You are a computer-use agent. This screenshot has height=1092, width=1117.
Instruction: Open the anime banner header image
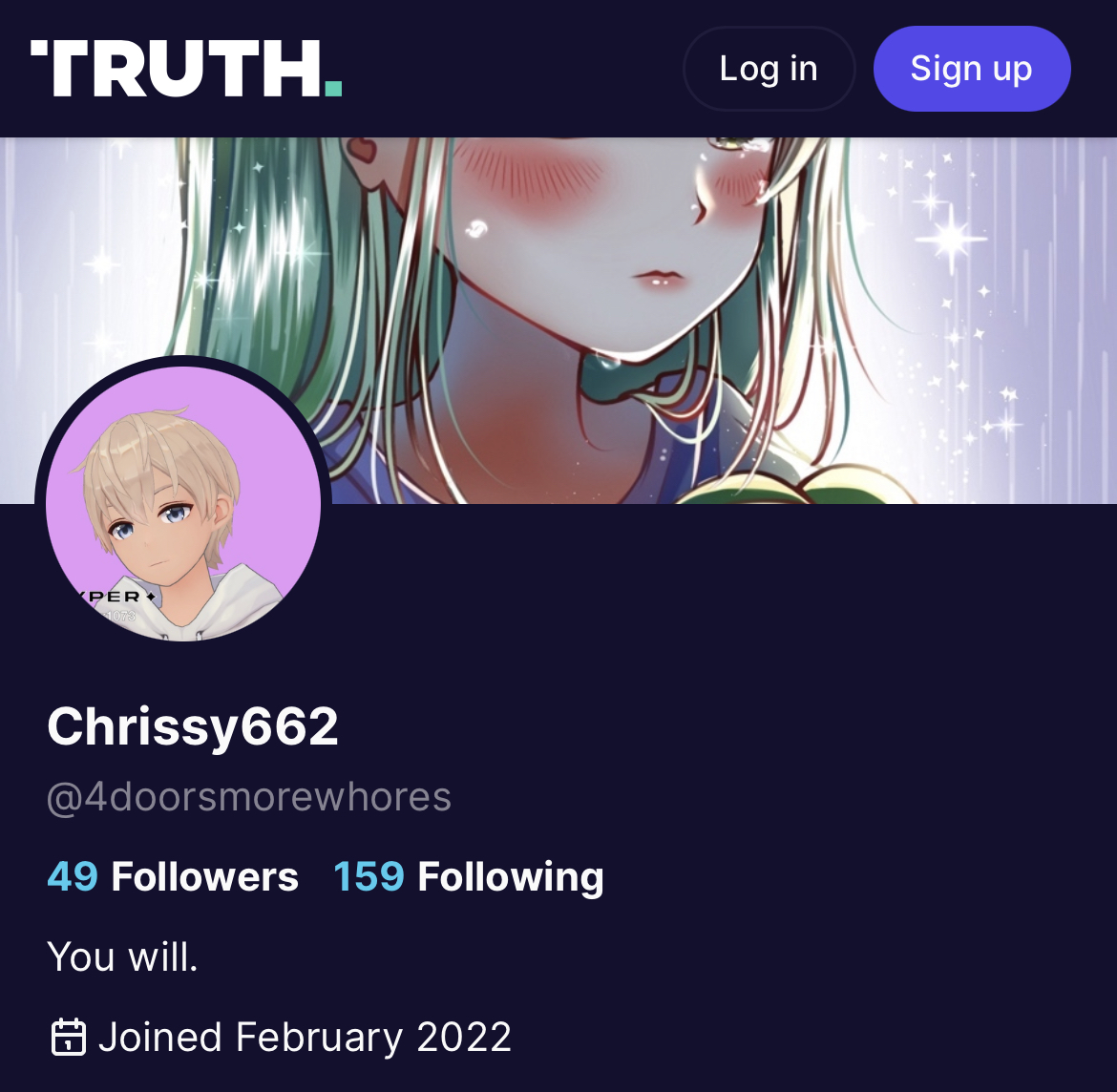tap(558, 321)
